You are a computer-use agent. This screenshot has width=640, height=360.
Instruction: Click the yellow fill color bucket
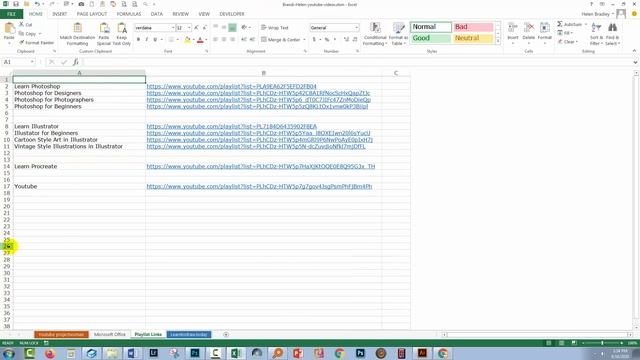(x=187, y=40)
